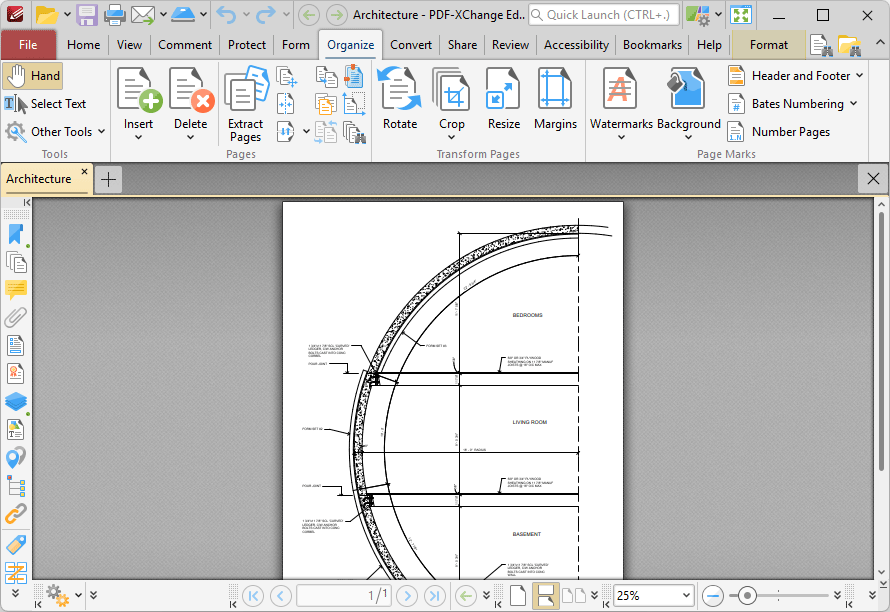This screenshot has height=612, width=890.
Task: Open the File menu
Action: pyautogui.click(x=28, y=45)
